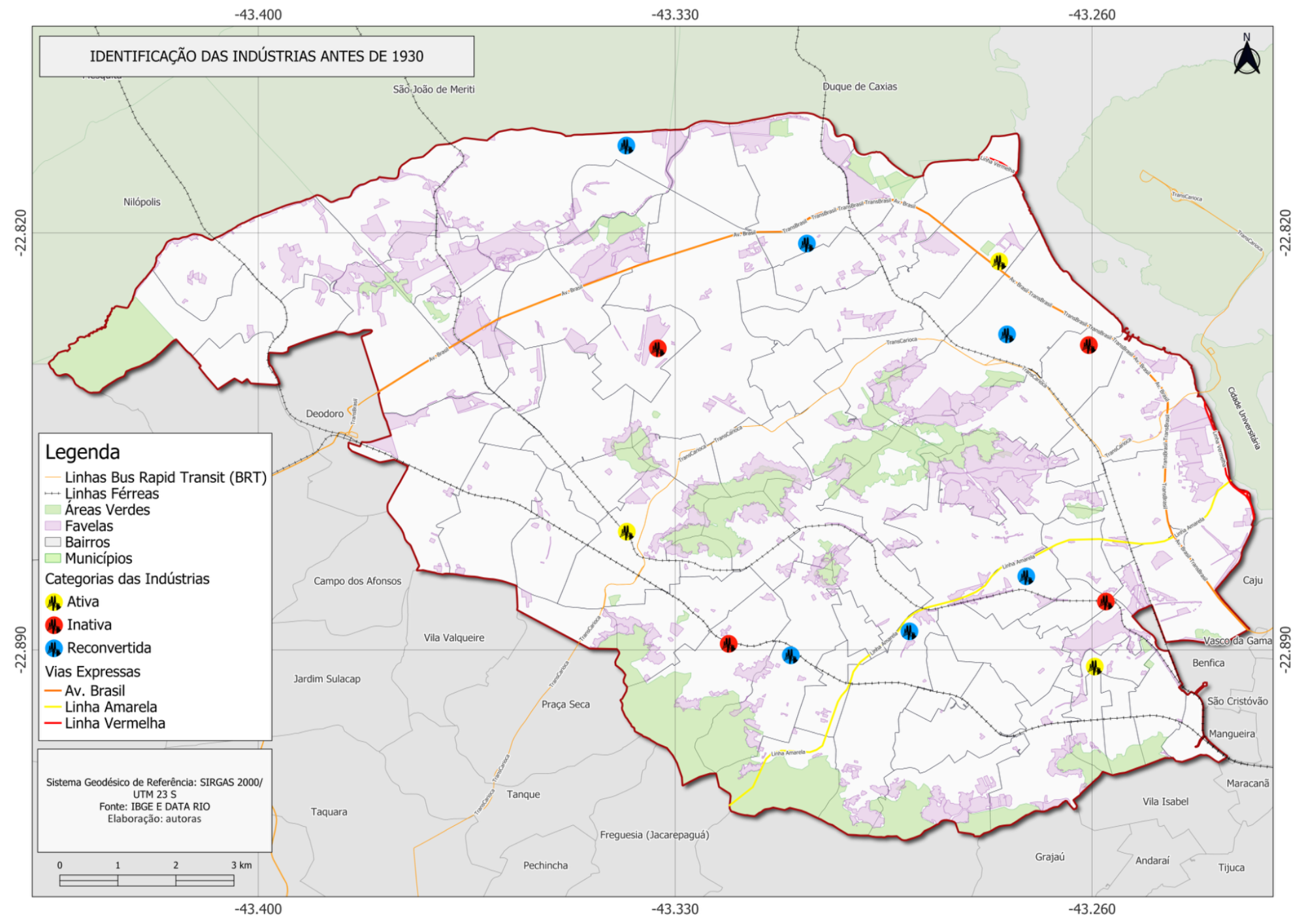Click the Campo dos Afonsos label

point(357,581)
